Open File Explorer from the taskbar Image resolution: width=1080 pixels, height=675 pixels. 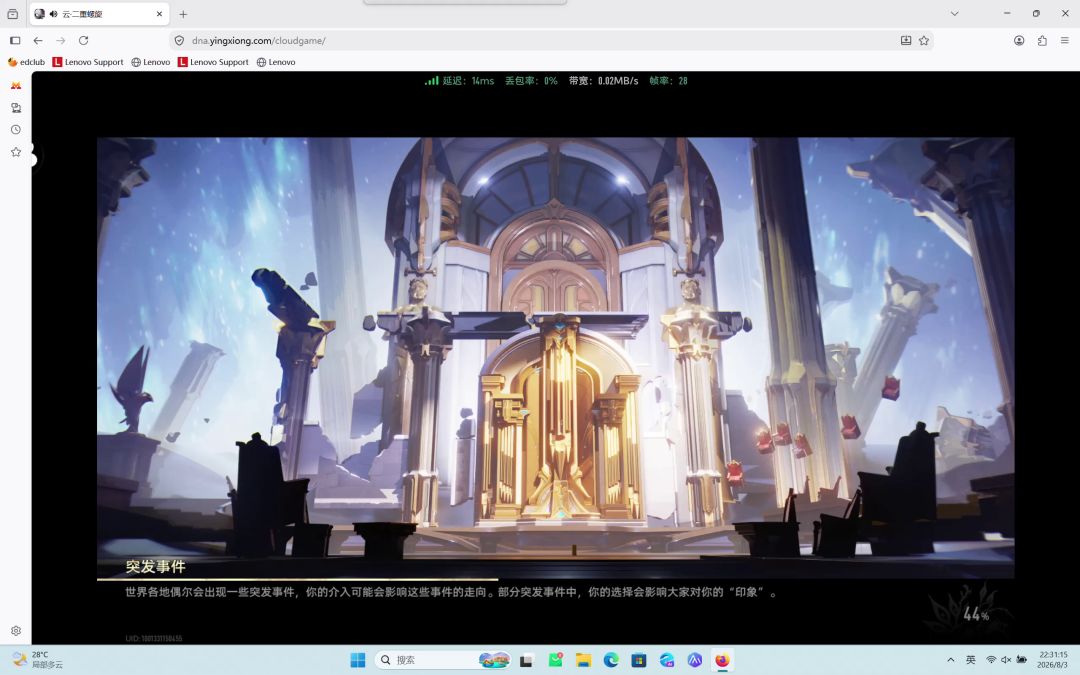pyautogui.click(x=583, y=660)
